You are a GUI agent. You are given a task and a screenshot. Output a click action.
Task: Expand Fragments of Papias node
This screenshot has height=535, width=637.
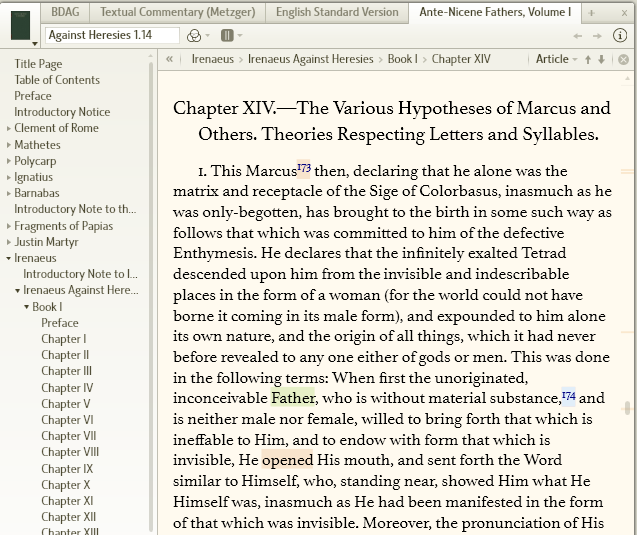point(9,226)
